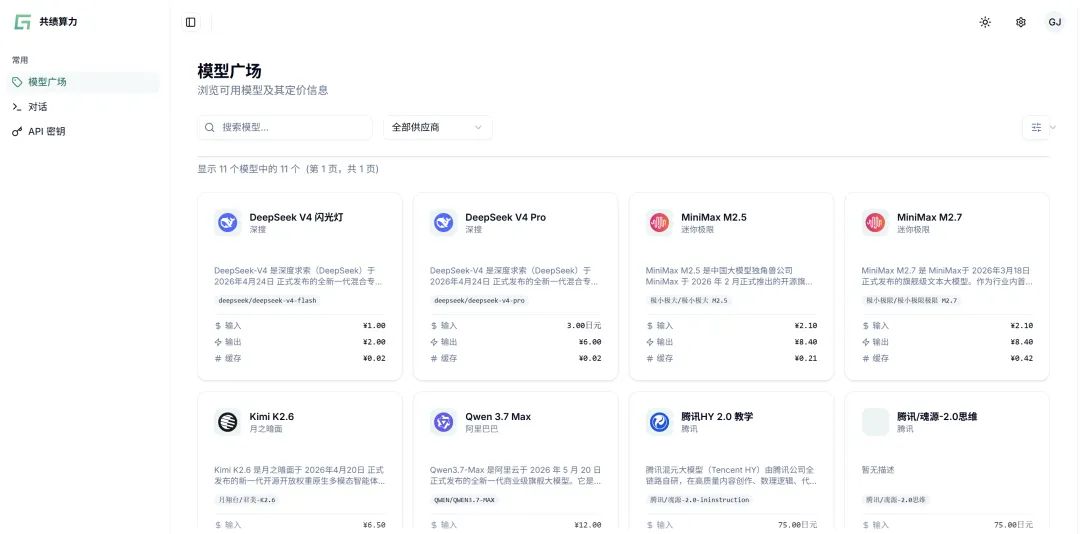Image resolution: width=1080 pixels, height=534 pixels.
Task: Open the GJ user avatar menu
Action: [x=1055, y=22]
